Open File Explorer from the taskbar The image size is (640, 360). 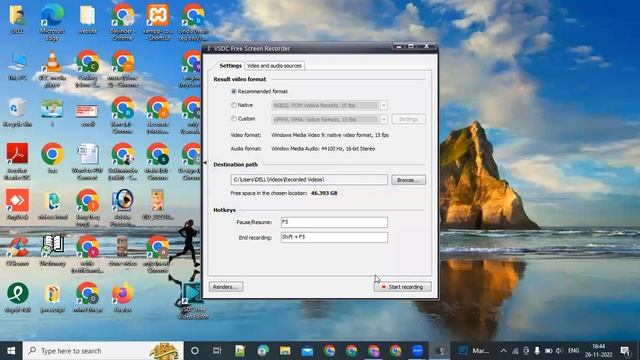tap(285, 351)
